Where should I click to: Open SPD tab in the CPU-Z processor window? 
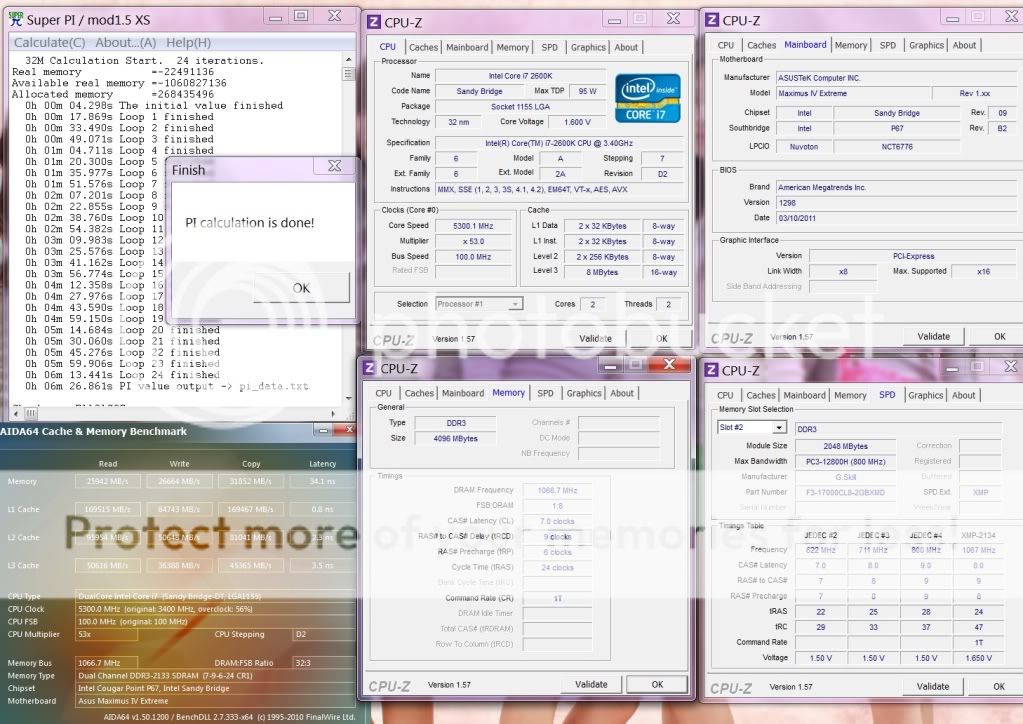(x=550, y=47)
